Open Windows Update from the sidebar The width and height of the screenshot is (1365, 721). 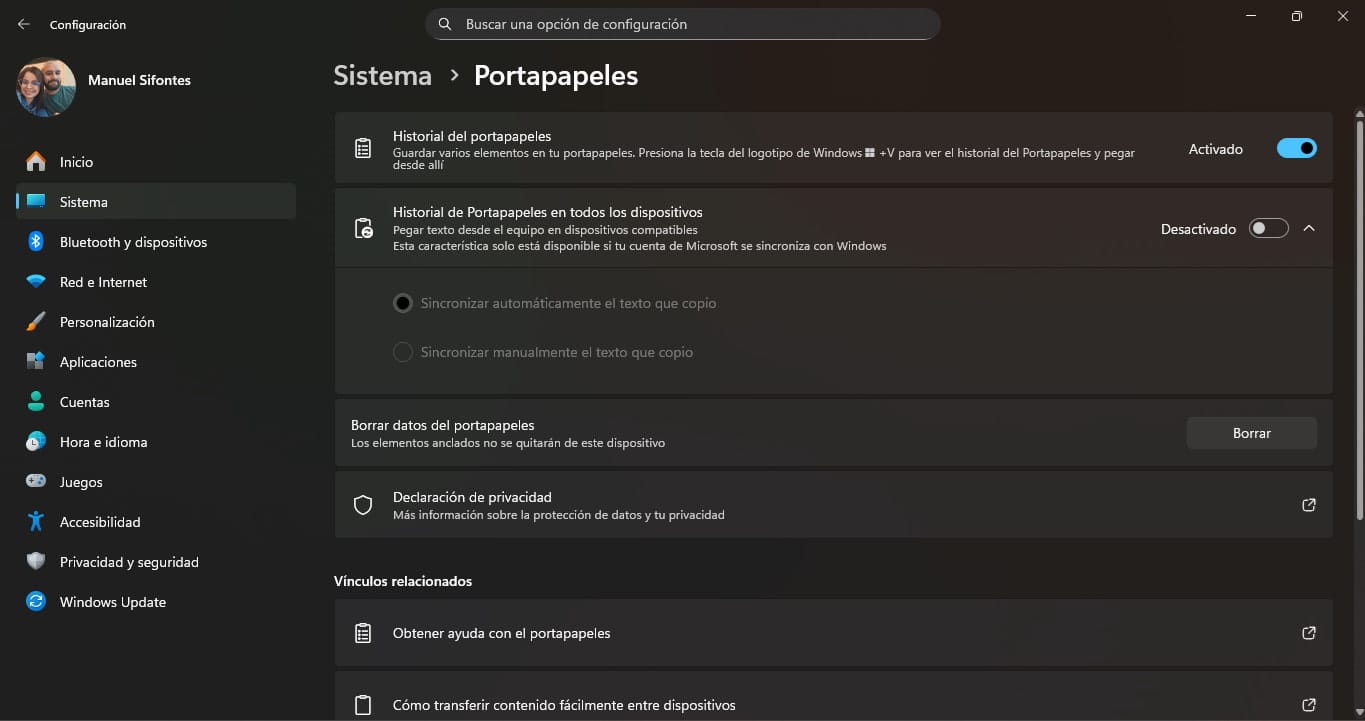(112, 601)
